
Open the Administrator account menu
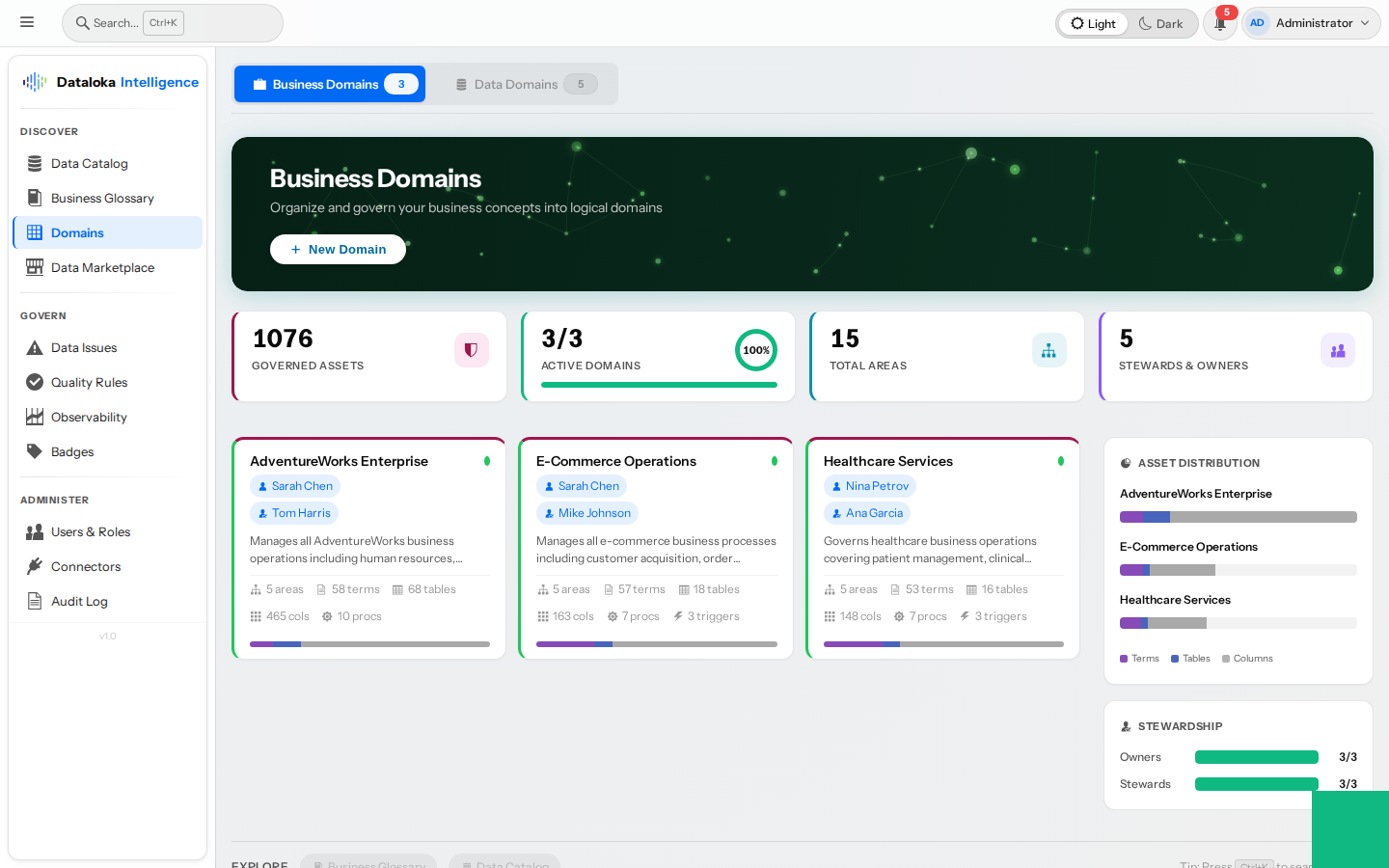[1310, 22]
